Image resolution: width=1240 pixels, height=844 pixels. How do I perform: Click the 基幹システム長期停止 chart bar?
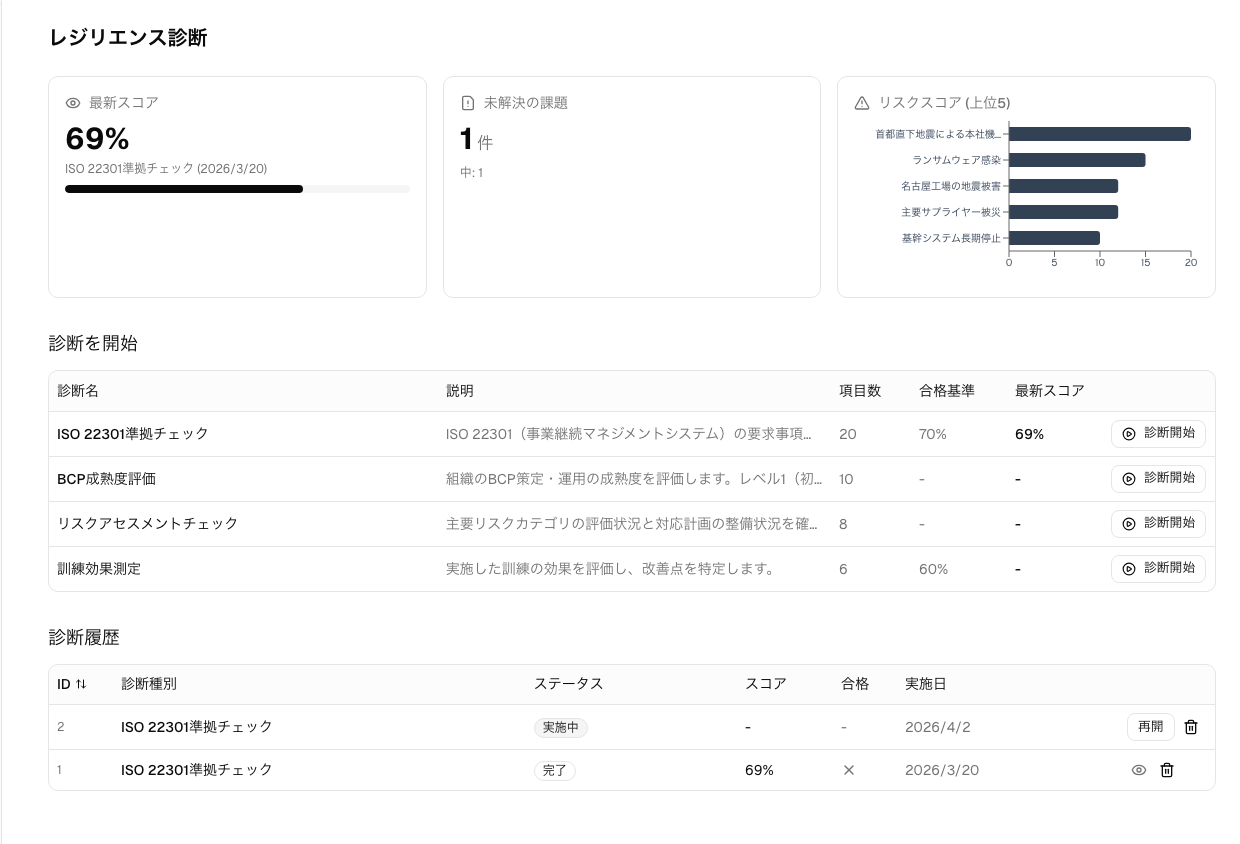[1054, 238]
